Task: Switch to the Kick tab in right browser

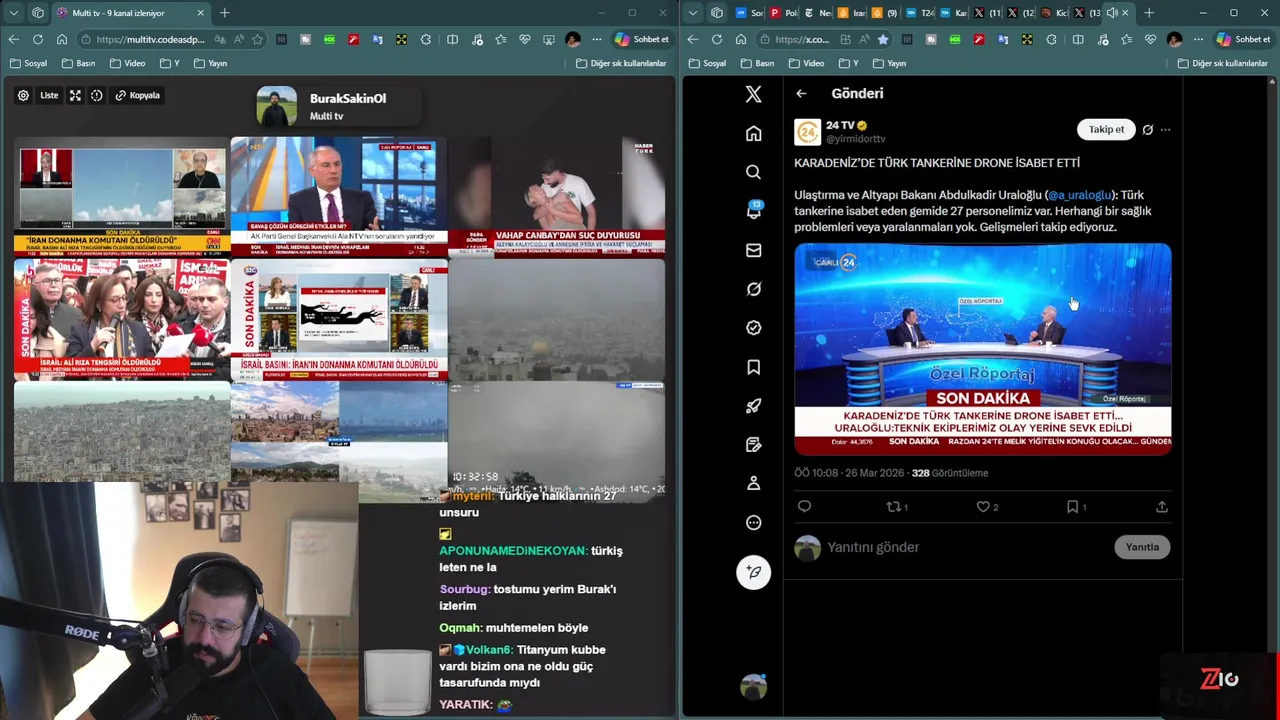Action: point(1053,13)
